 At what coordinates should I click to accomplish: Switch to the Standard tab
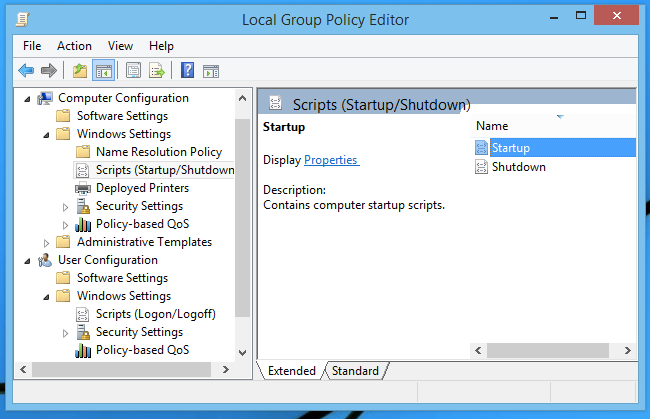pos(355,371)
